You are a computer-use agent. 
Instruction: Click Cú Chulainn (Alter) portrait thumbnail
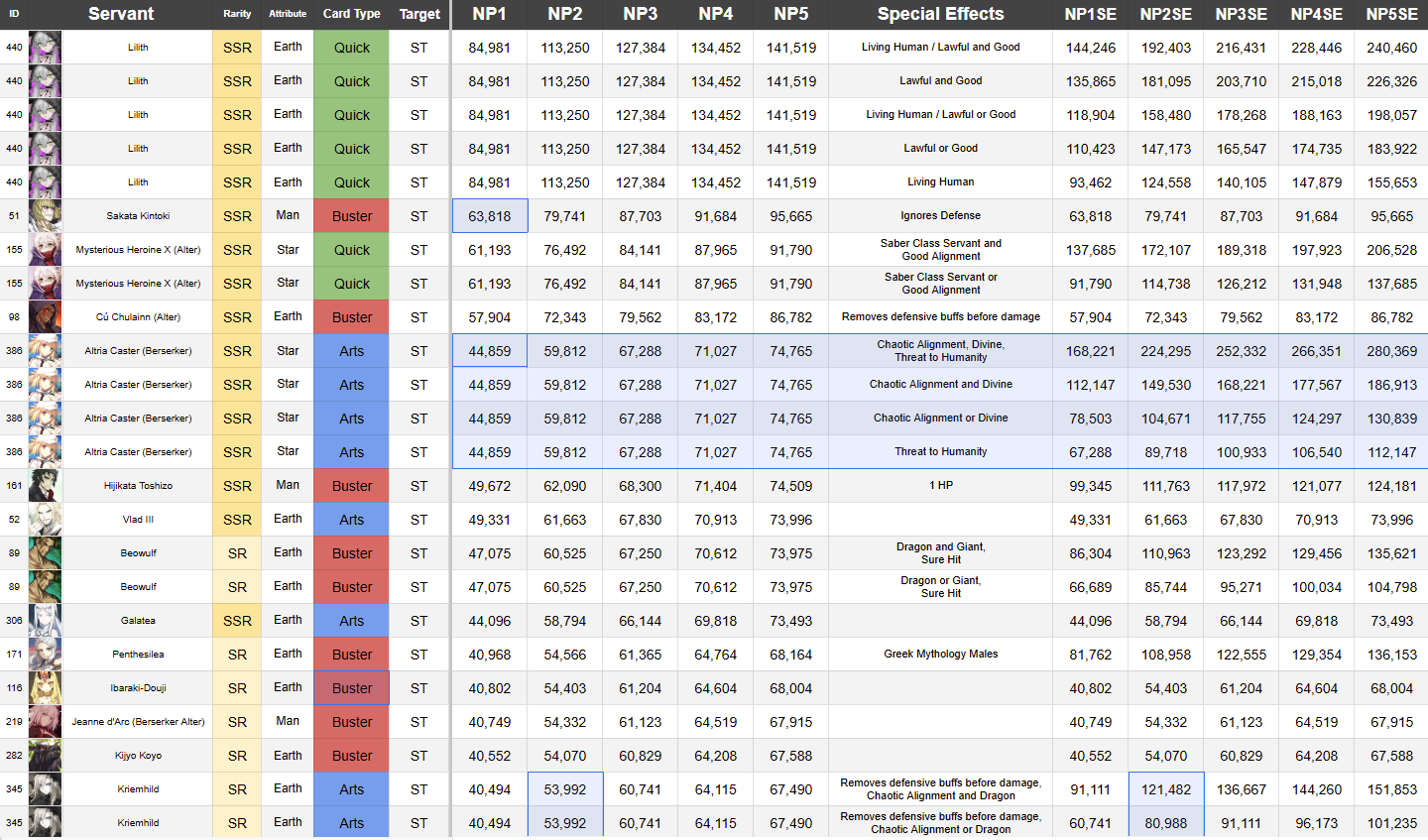(45, 317)
